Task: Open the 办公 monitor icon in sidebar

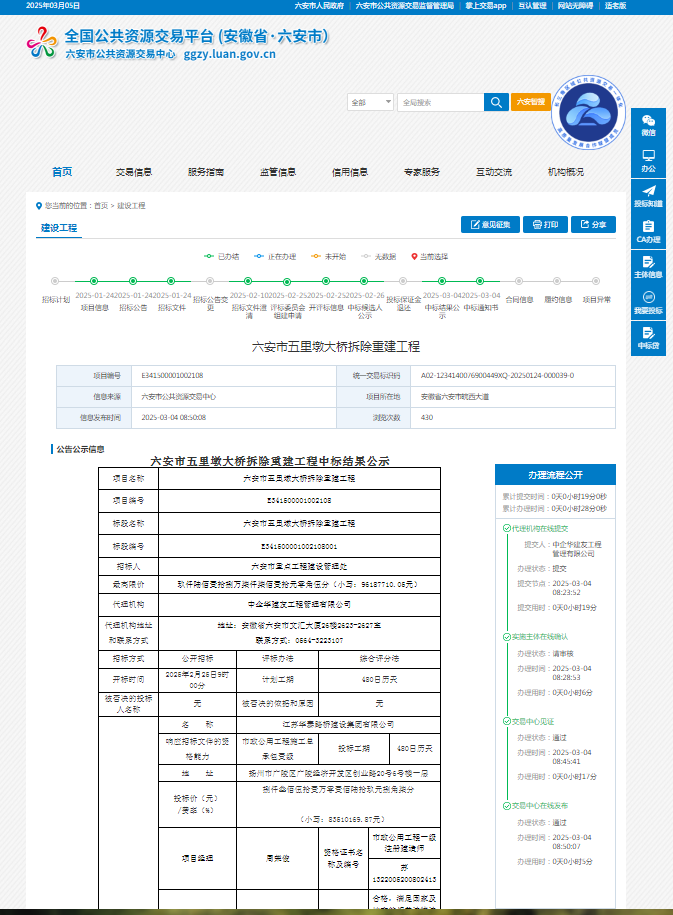Action: click(648, 161)
